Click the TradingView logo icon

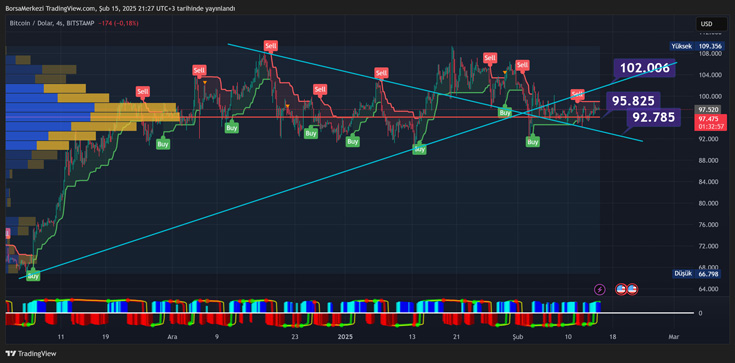pyautogui.click(x=9, y=354)
